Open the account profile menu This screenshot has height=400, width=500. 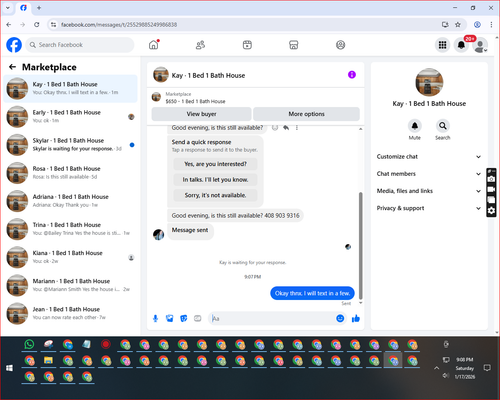point(480,45)
